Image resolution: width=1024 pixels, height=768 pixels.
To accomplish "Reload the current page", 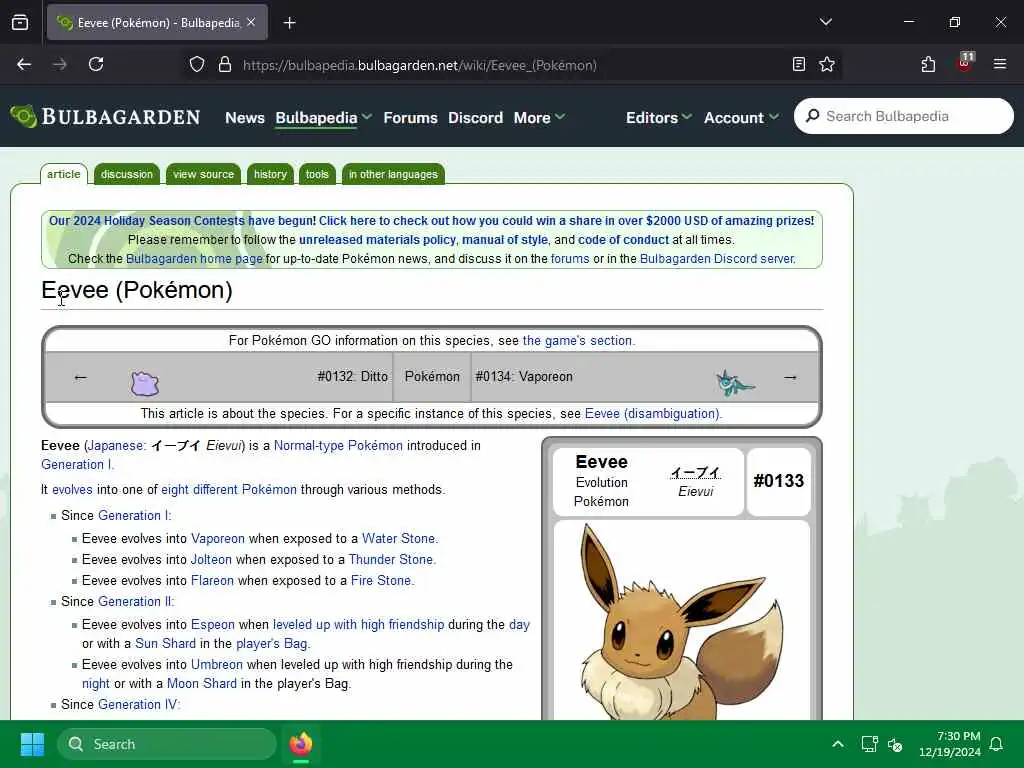I will (96, 64).
